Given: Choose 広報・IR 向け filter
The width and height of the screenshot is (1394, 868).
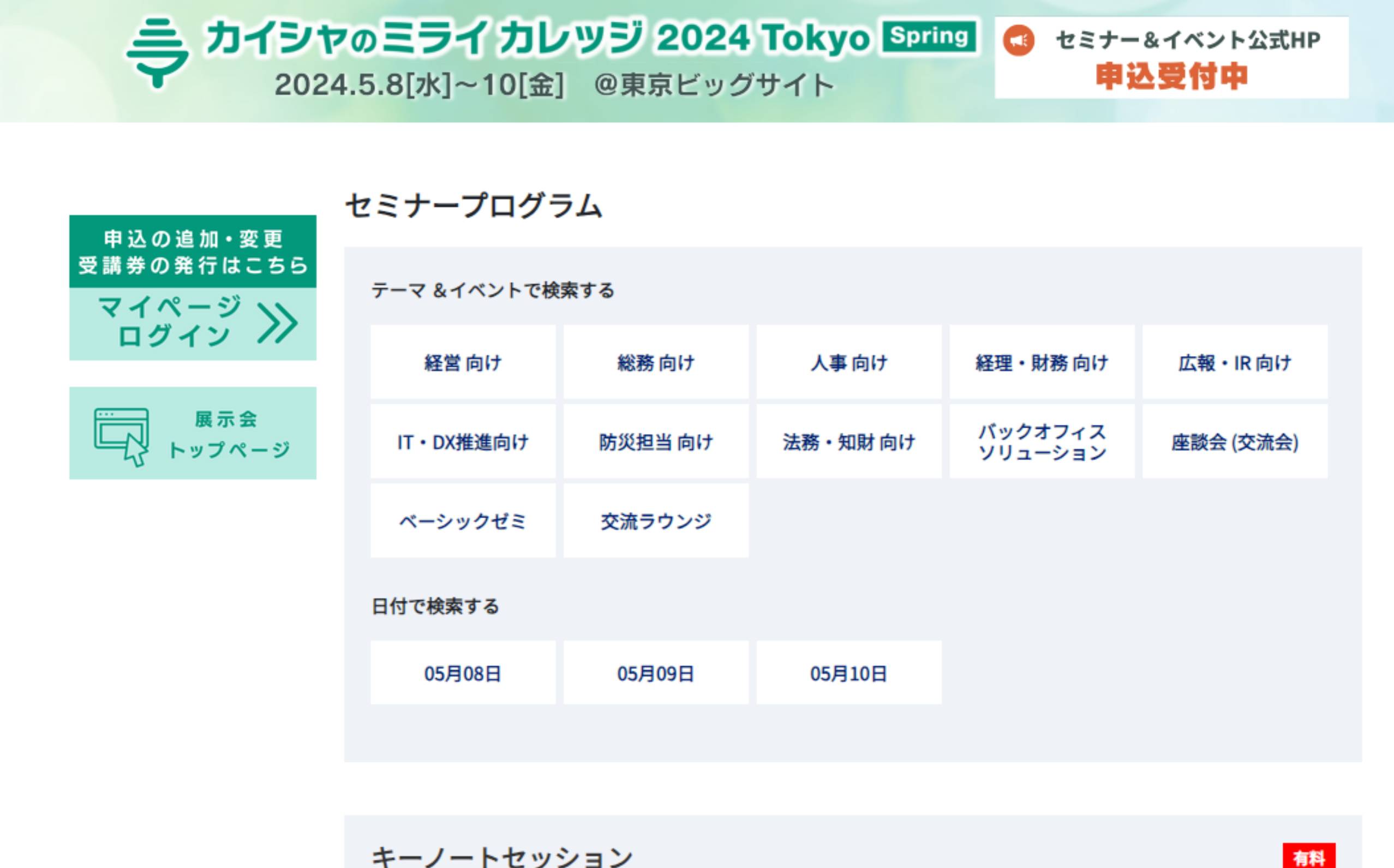Looking at the screenshot, I should point(1234,362).
